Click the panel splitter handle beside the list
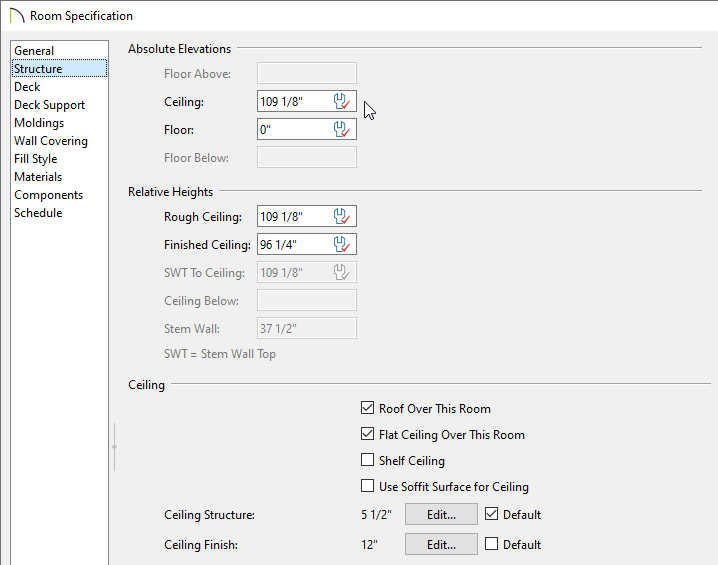 click(114, 447)
